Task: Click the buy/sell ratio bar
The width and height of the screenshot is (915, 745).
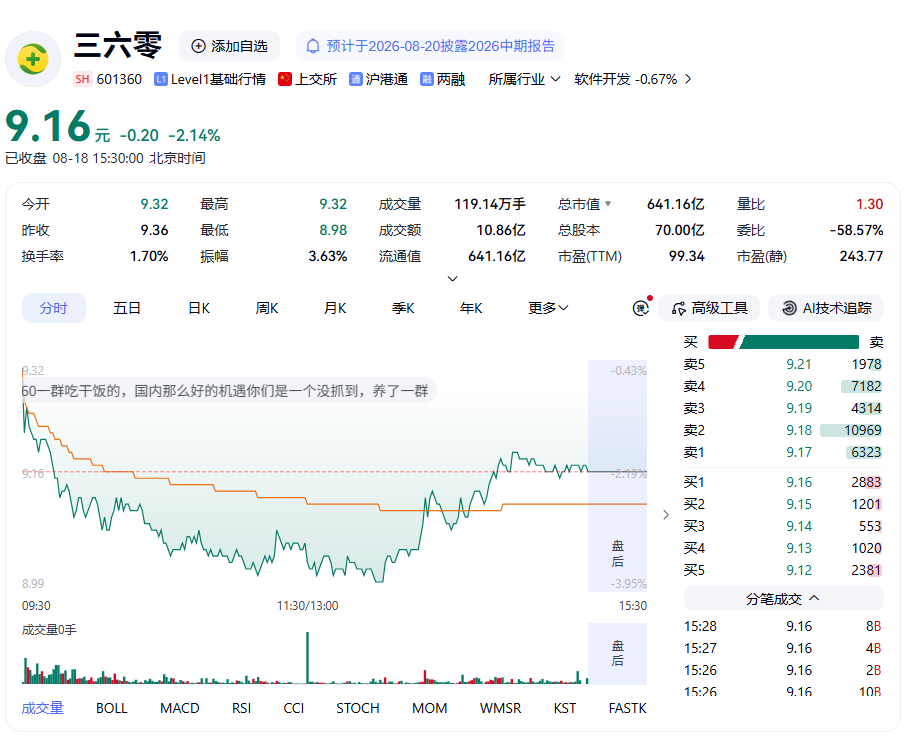Action: coord(783,342)
